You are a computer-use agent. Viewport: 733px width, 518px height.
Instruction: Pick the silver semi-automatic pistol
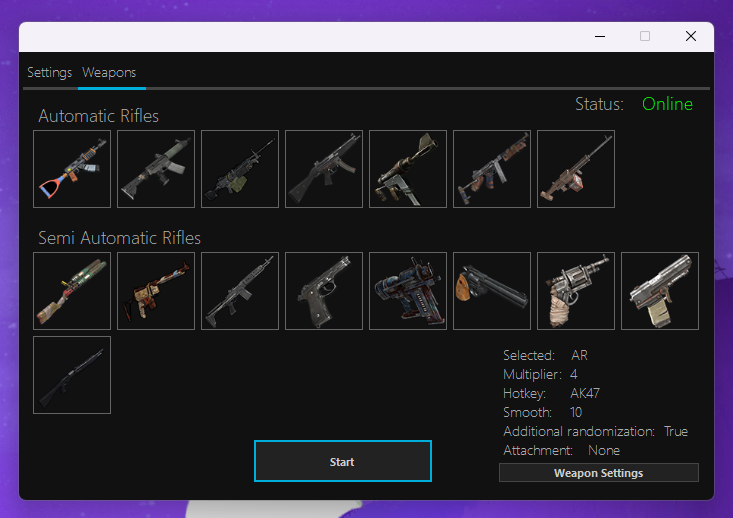point(659,291)
